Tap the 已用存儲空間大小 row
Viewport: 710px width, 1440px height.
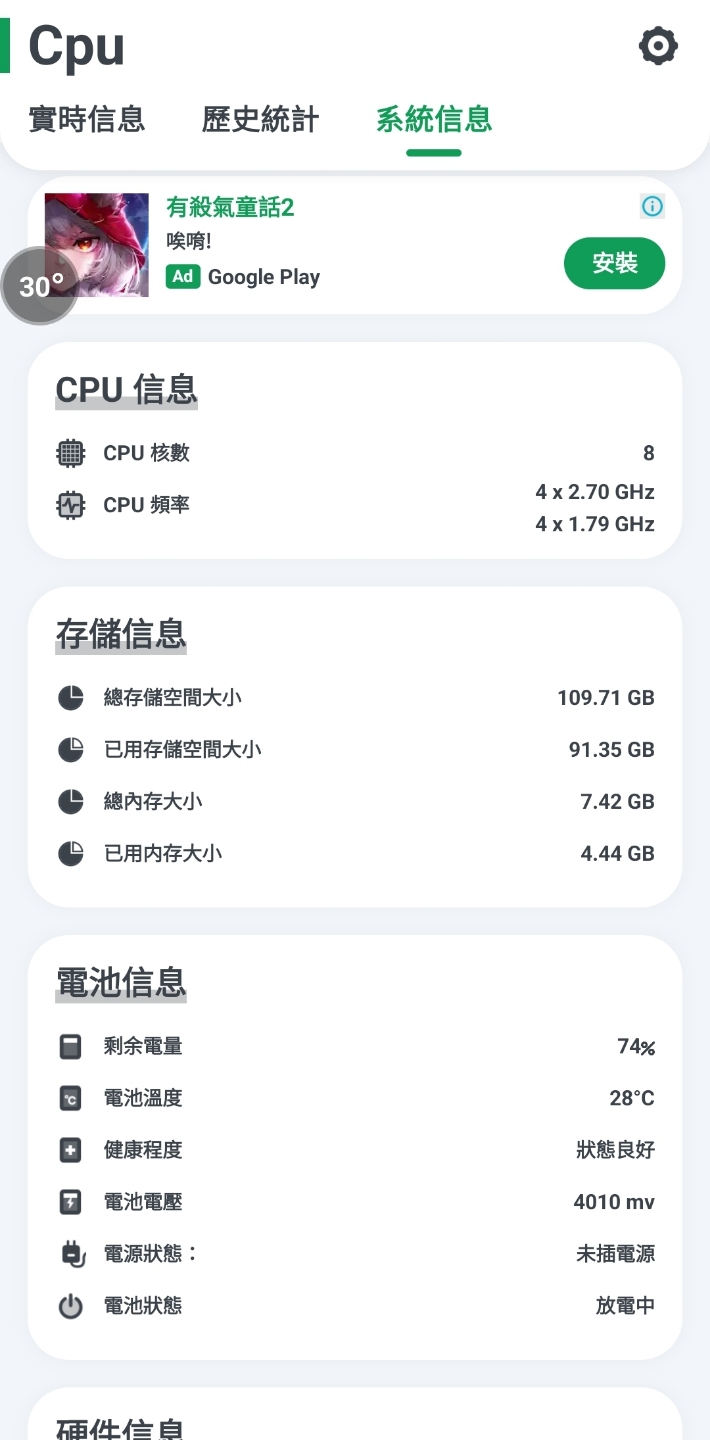coord(355,749)
